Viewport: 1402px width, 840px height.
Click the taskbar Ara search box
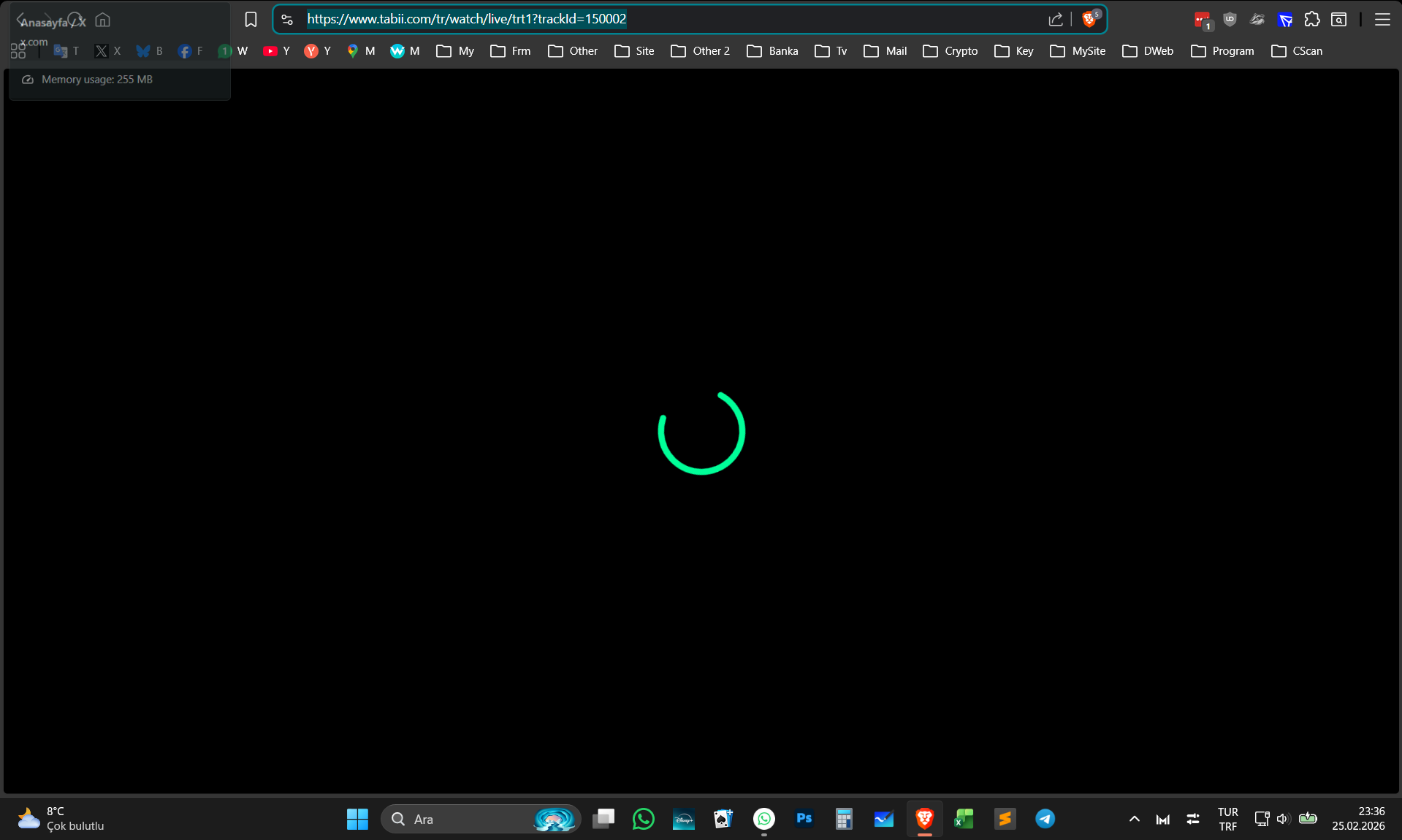[481, 819]
